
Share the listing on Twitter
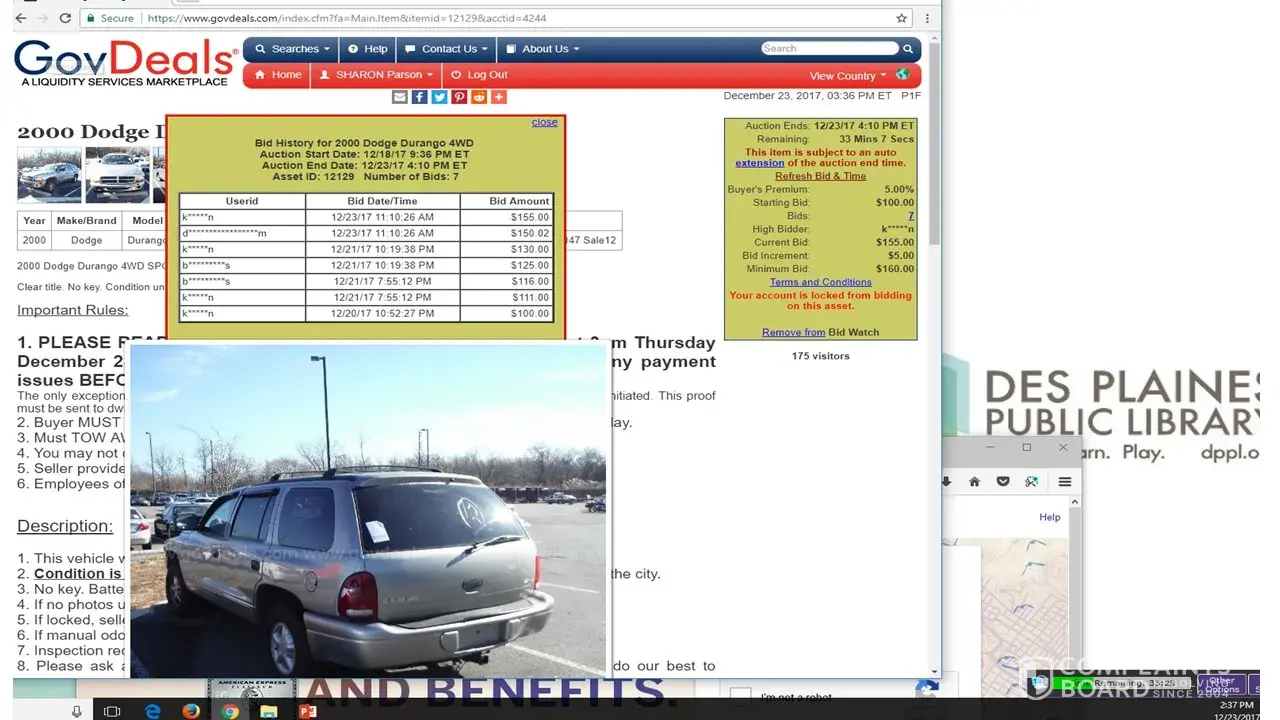(x=439, y=97)
